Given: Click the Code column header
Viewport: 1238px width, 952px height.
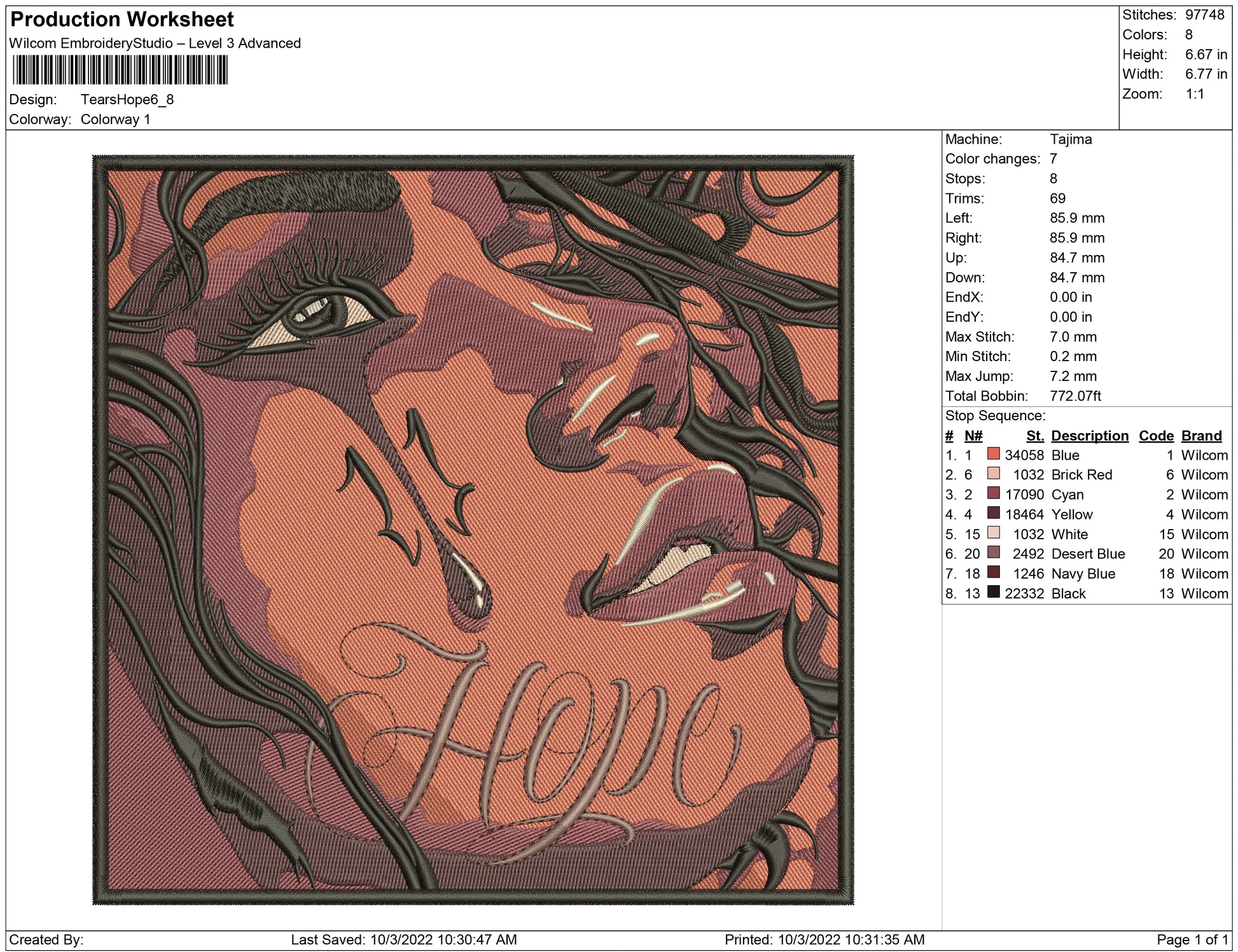Looking at the screenshot, I should 1155,436.
